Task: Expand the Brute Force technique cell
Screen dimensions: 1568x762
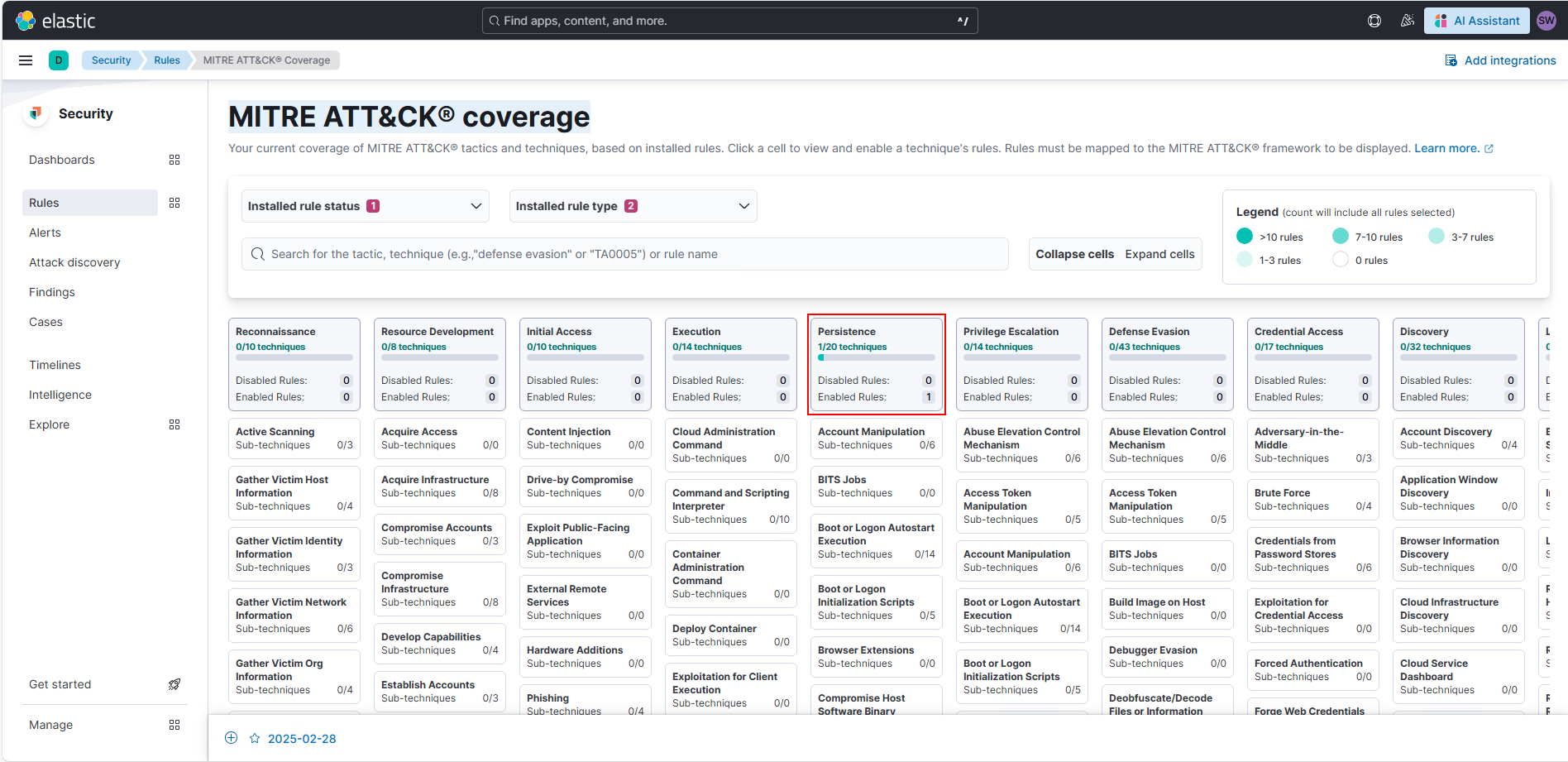Action: tap(1313, 500)
